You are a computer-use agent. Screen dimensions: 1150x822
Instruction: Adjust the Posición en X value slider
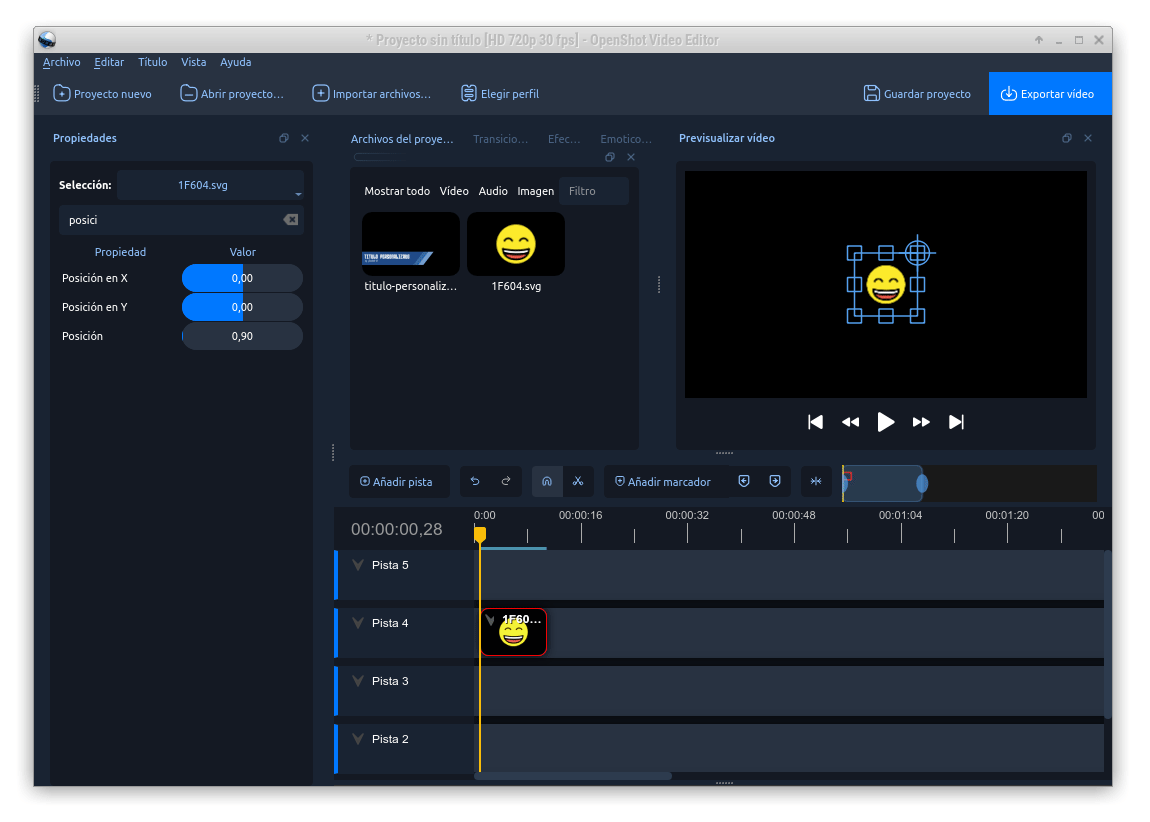click(x=242, y=278)
